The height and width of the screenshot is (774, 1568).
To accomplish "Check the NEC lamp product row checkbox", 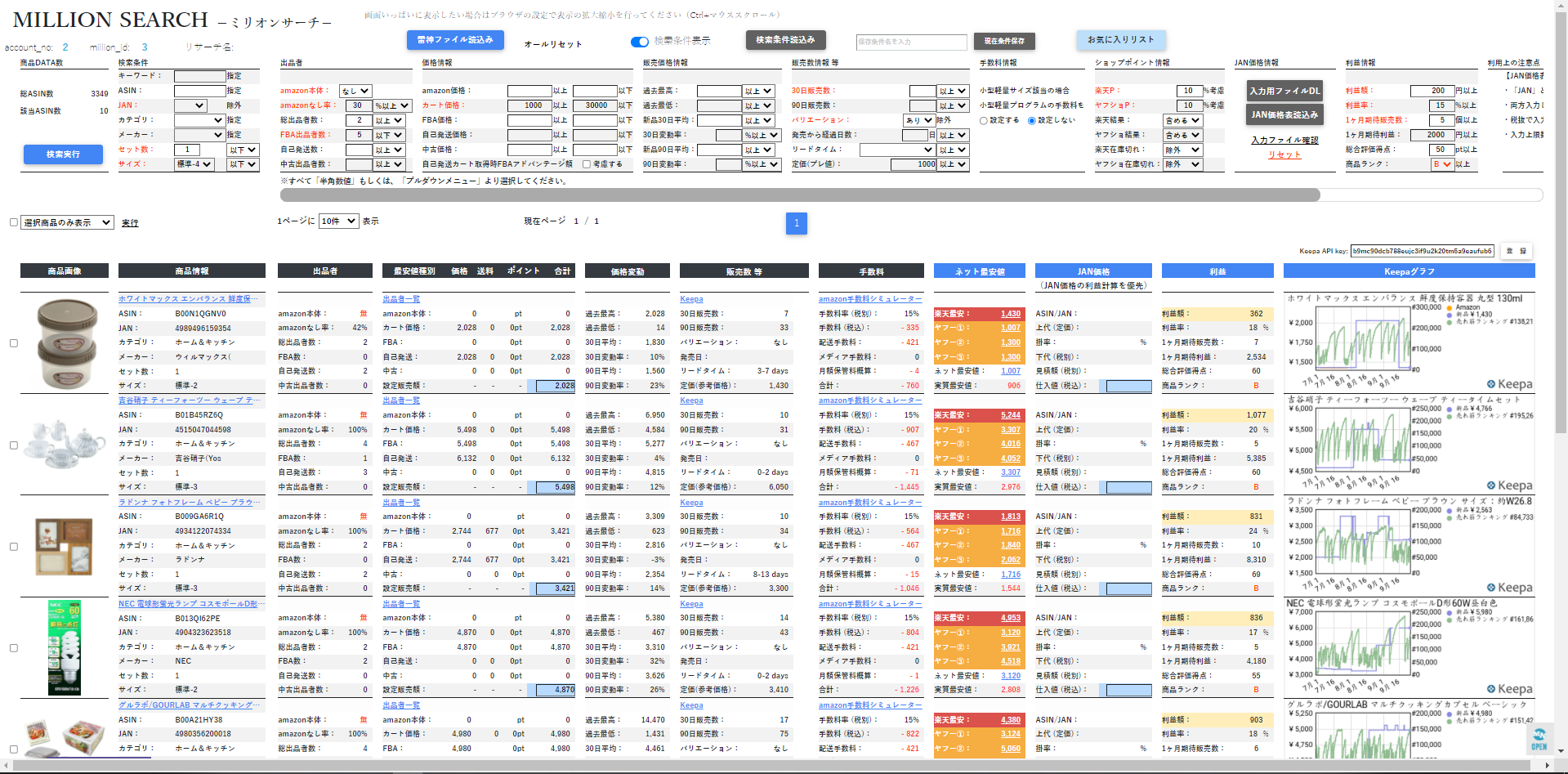I will pyautogui.click(x=13, y=648).
